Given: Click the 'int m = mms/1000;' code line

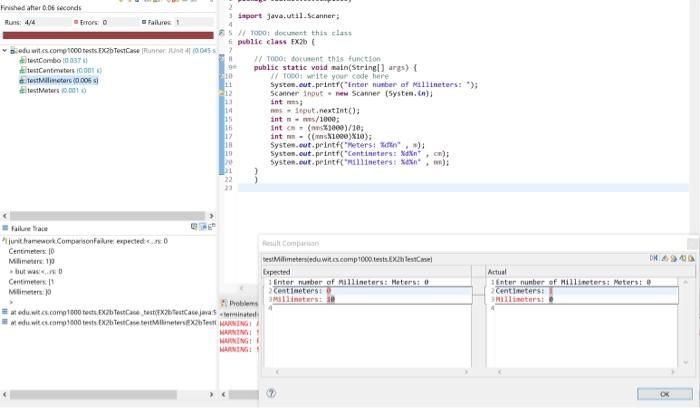Looking at the screenshot, I should click(305, 119).
